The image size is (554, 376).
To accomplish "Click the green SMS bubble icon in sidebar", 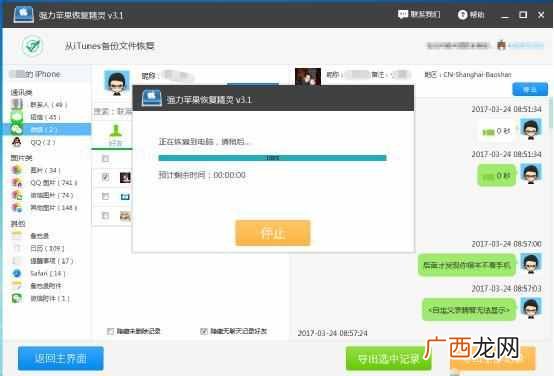I will [x=17, y=116].
